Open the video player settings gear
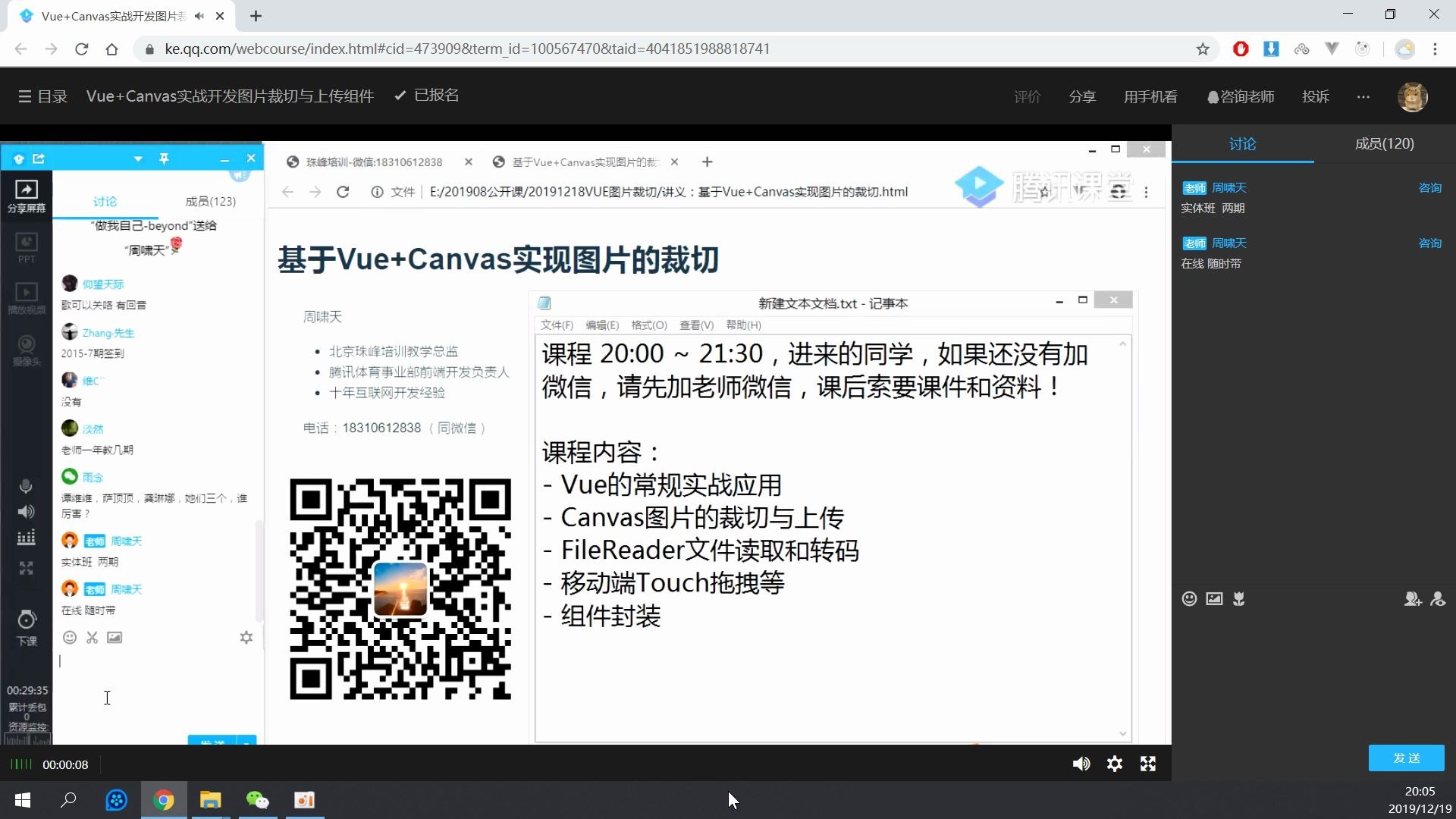Screen dimensions: 1456x819 point(1115,764)
